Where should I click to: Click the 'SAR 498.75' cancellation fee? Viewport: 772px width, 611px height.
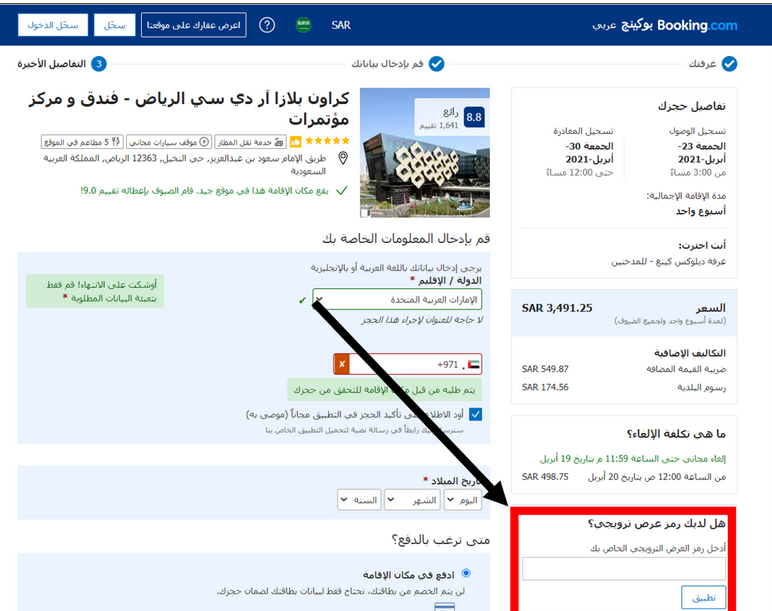pyautogui.click(x=545, y=477)
